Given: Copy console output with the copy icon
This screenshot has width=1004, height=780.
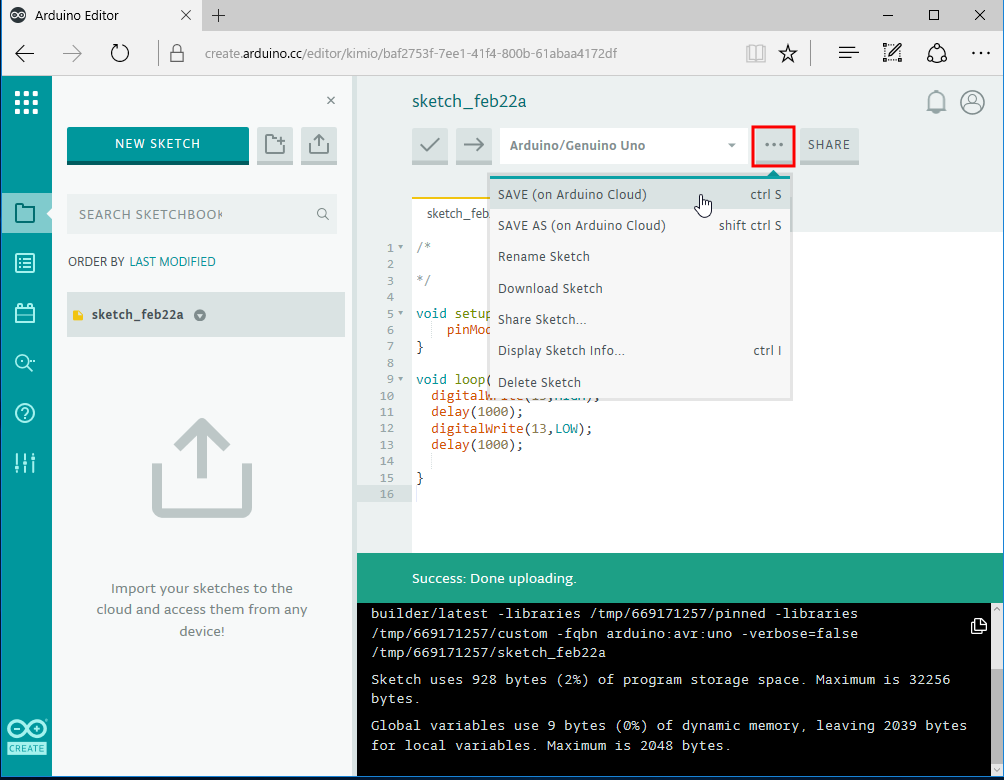Looking at the screenshot, I should click(x=978, y=626).
